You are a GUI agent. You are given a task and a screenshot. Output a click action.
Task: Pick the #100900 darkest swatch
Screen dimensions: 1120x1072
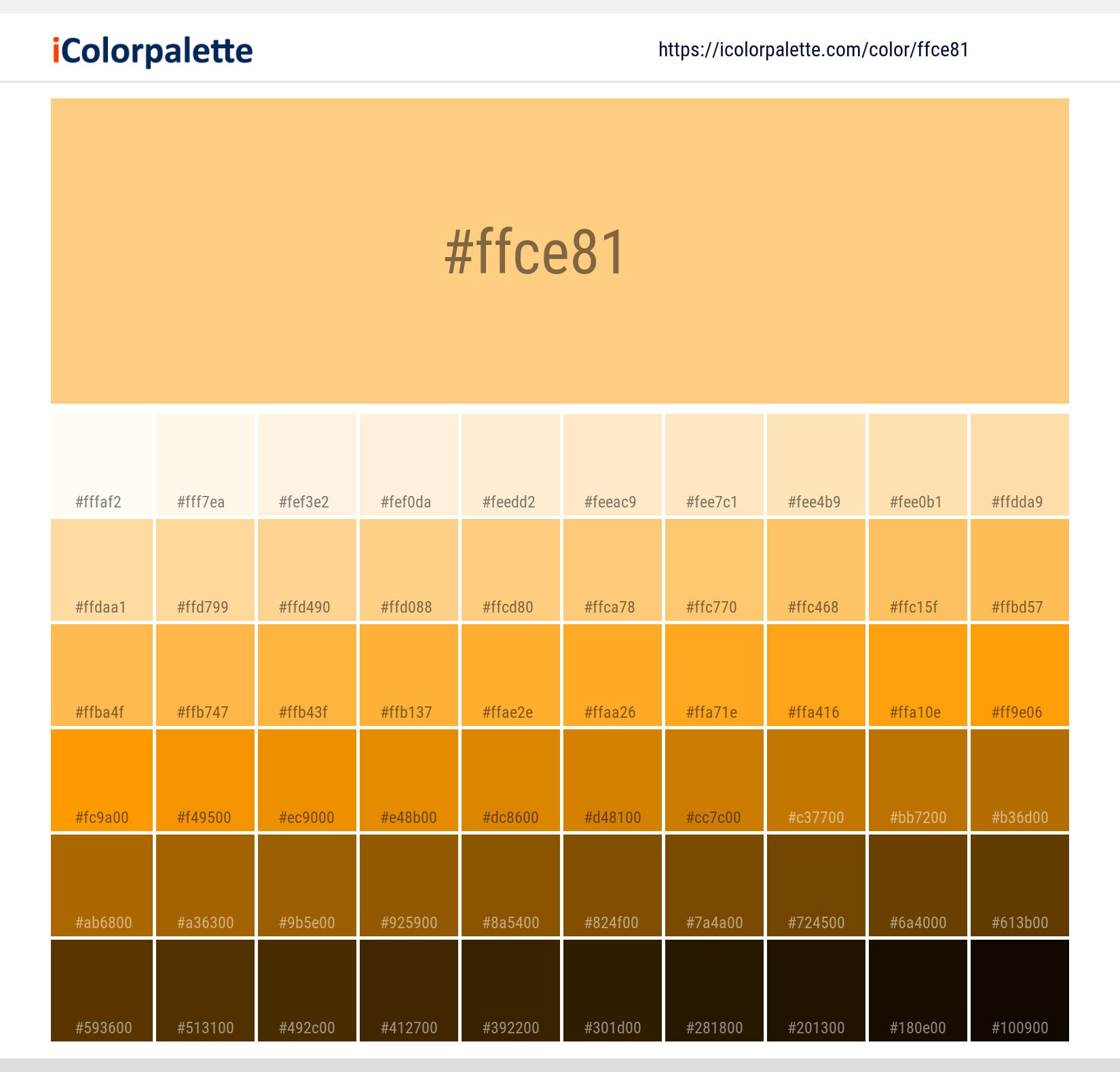[1020, 991]
